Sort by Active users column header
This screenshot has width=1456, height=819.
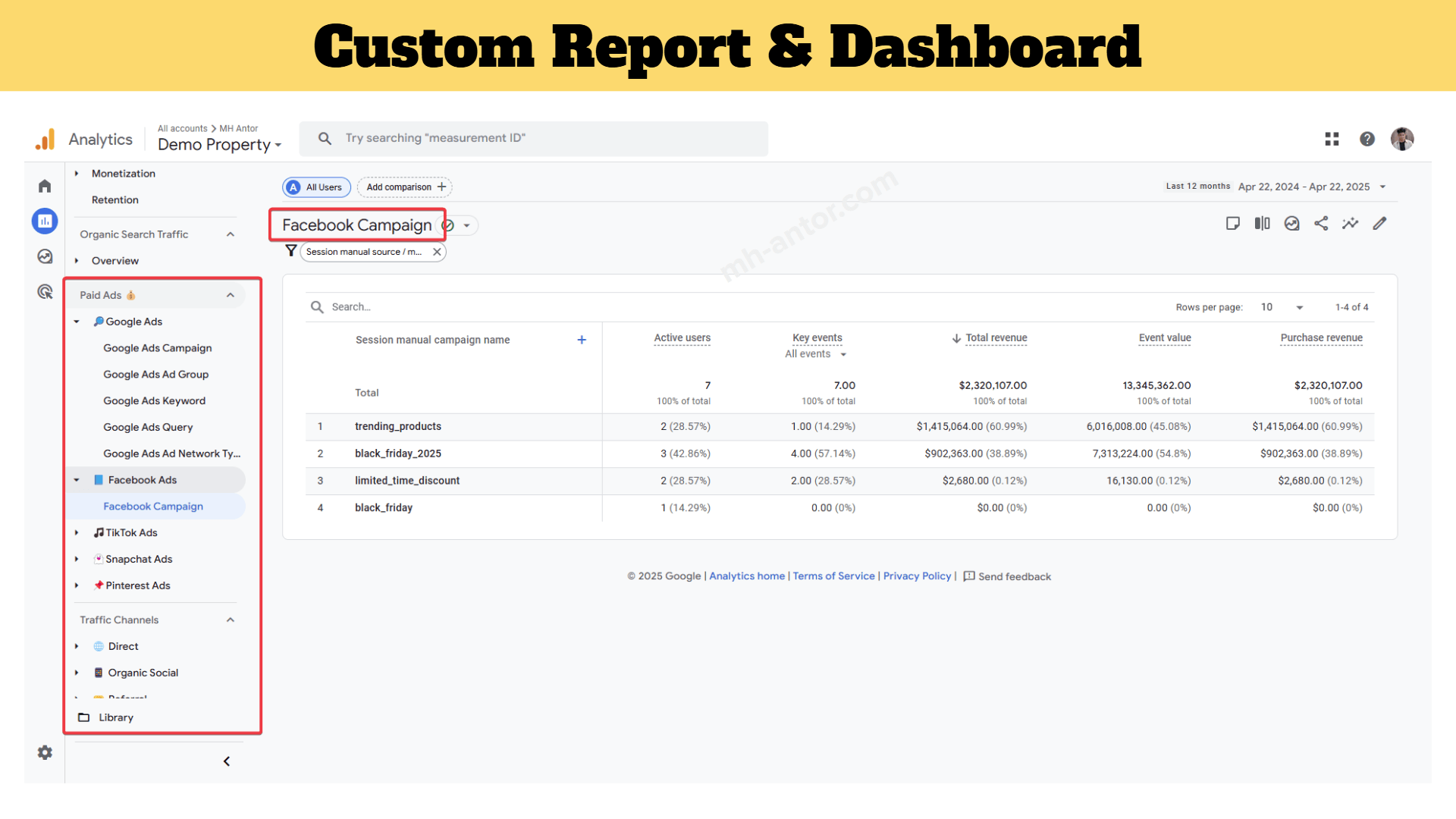pyautogui.click(x=682, y=338)
